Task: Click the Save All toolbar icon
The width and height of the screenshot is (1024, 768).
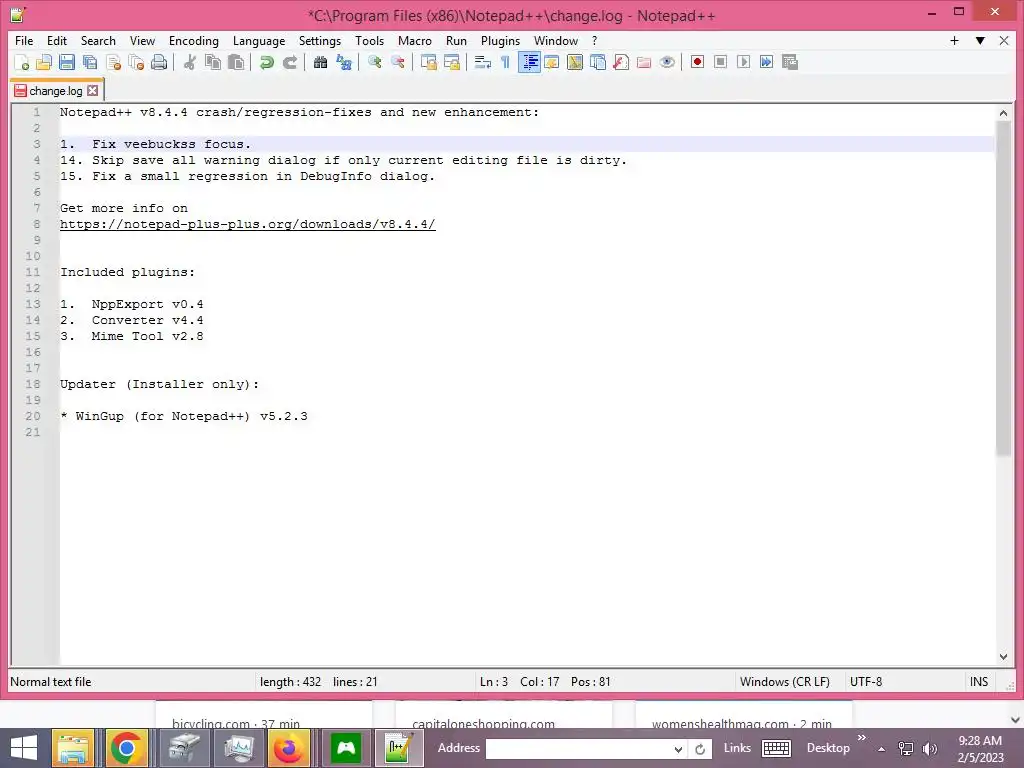Action: pyautogui.click(x=89, y=62)
